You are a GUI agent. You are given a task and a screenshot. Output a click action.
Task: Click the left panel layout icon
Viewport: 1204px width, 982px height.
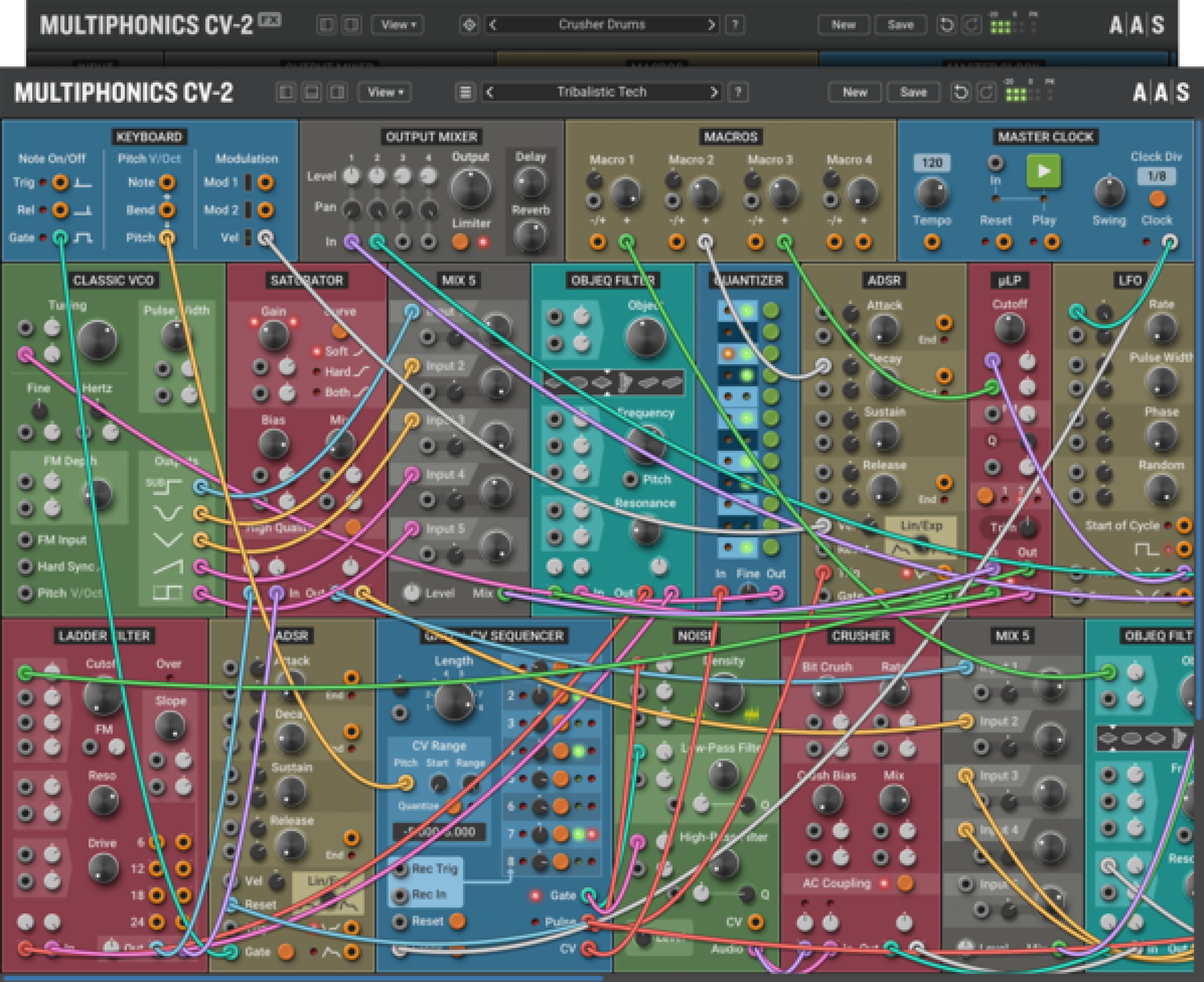tap(286, 93)
